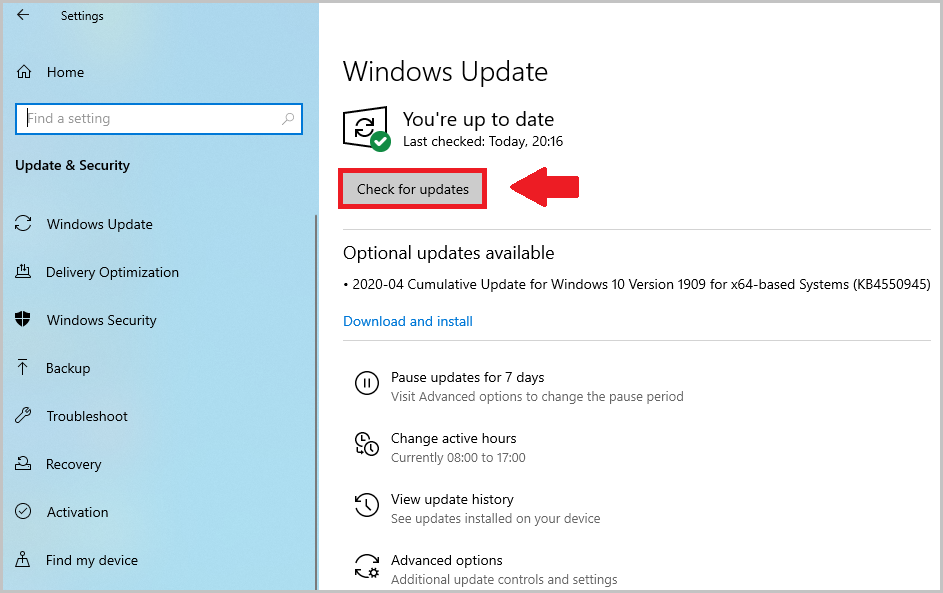Click the Advanced options gear arrows icon
The image size is (943, 593).
pyautogui.click(x=367, y=566)
